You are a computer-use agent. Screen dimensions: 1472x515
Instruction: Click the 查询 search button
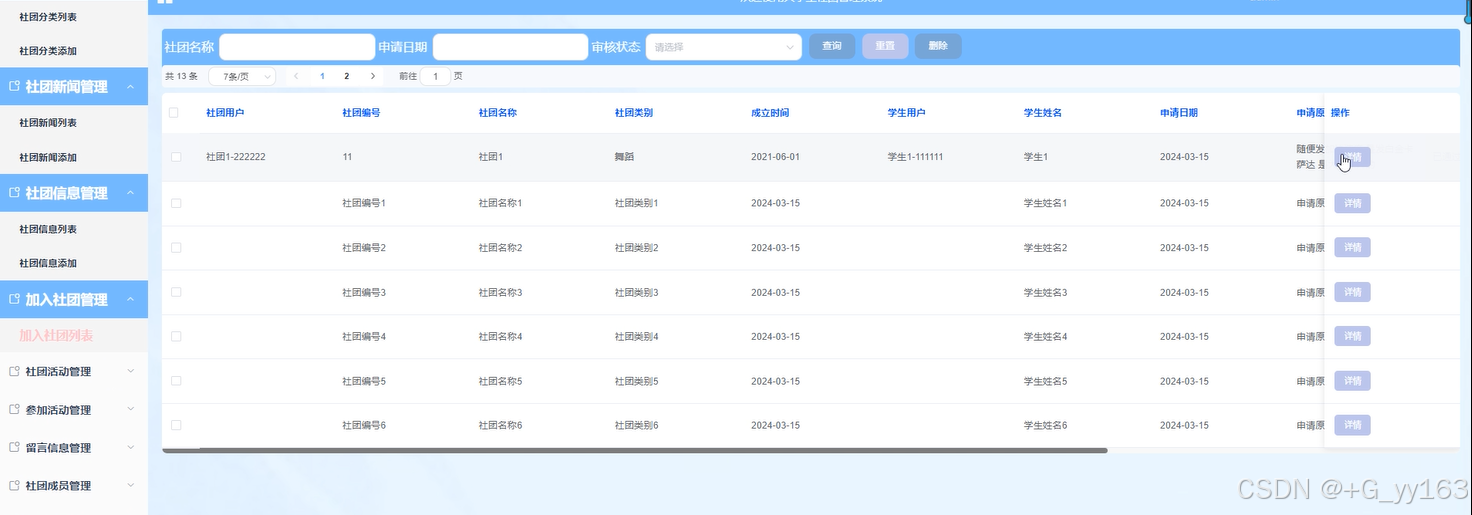pyautogui.click(x=832, y=46)
